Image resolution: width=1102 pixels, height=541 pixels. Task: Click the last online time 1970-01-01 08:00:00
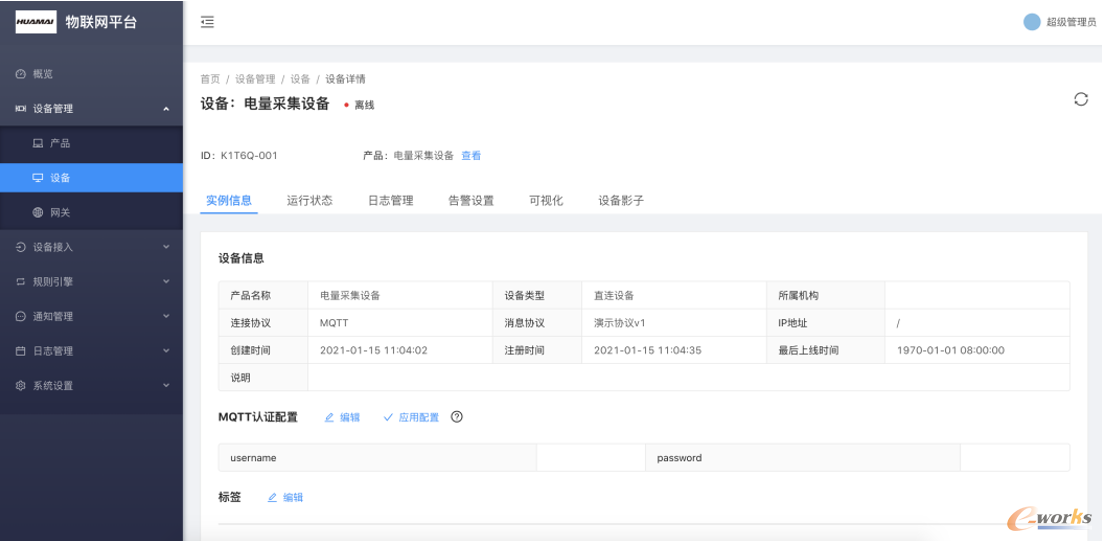951,350
